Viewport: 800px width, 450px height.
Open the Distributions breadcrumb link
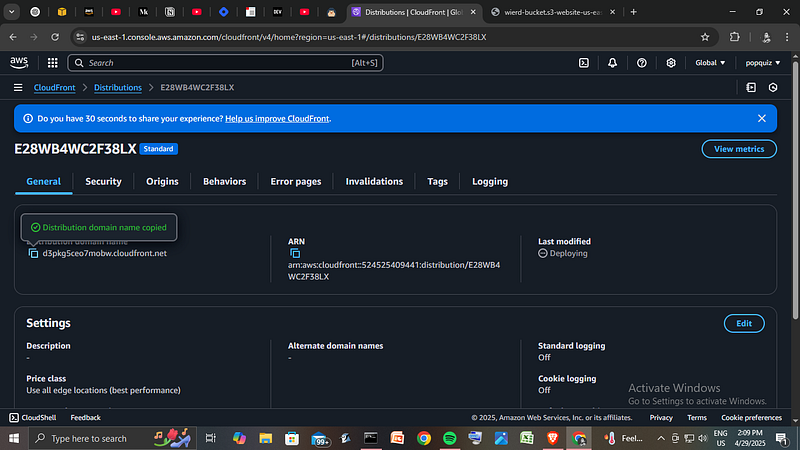[118, 88]
